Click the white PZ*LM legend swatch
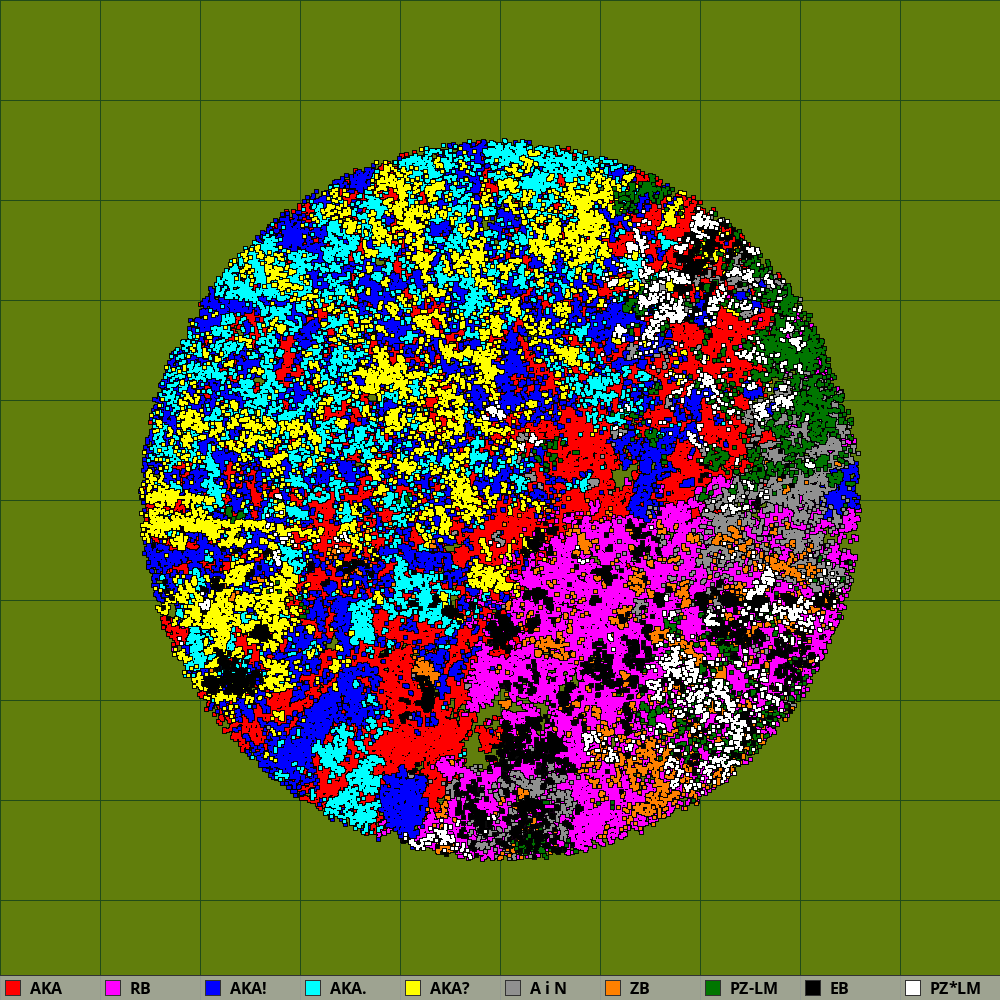 coord(913,988)
